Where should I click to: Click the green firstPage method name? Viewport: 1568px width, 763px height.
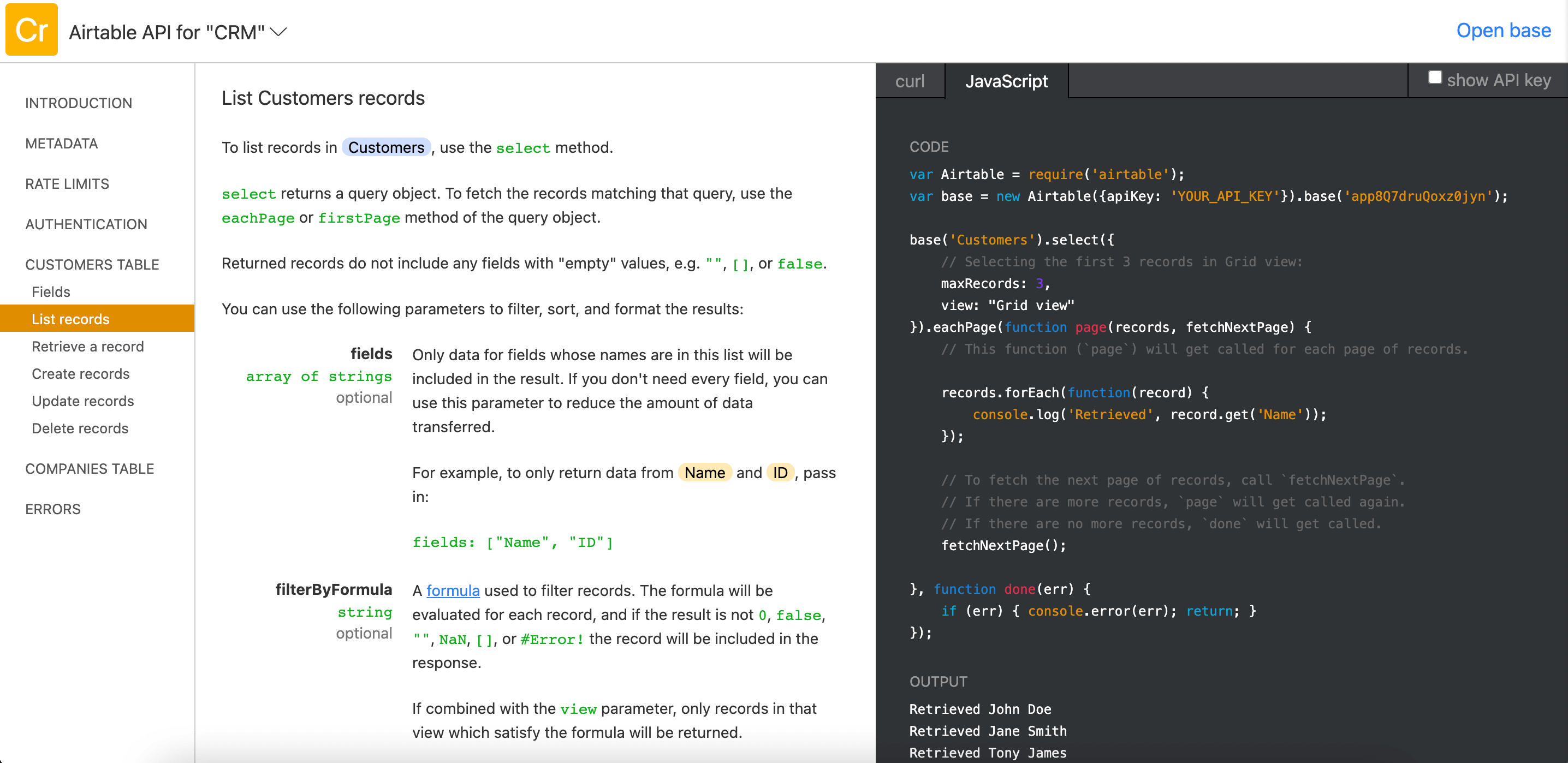(x=359, y=218)
